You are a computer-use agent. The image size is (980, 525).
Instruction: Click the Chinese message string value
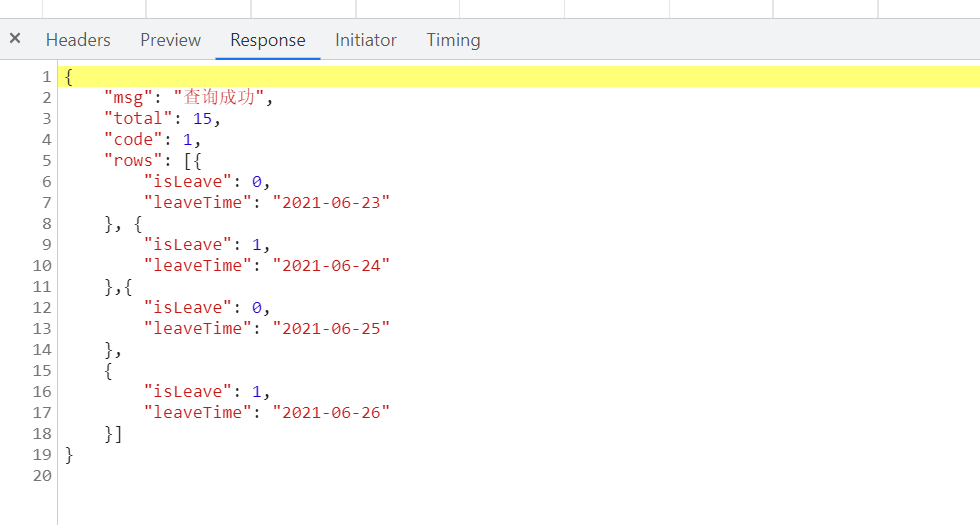(x=219, y=97)
